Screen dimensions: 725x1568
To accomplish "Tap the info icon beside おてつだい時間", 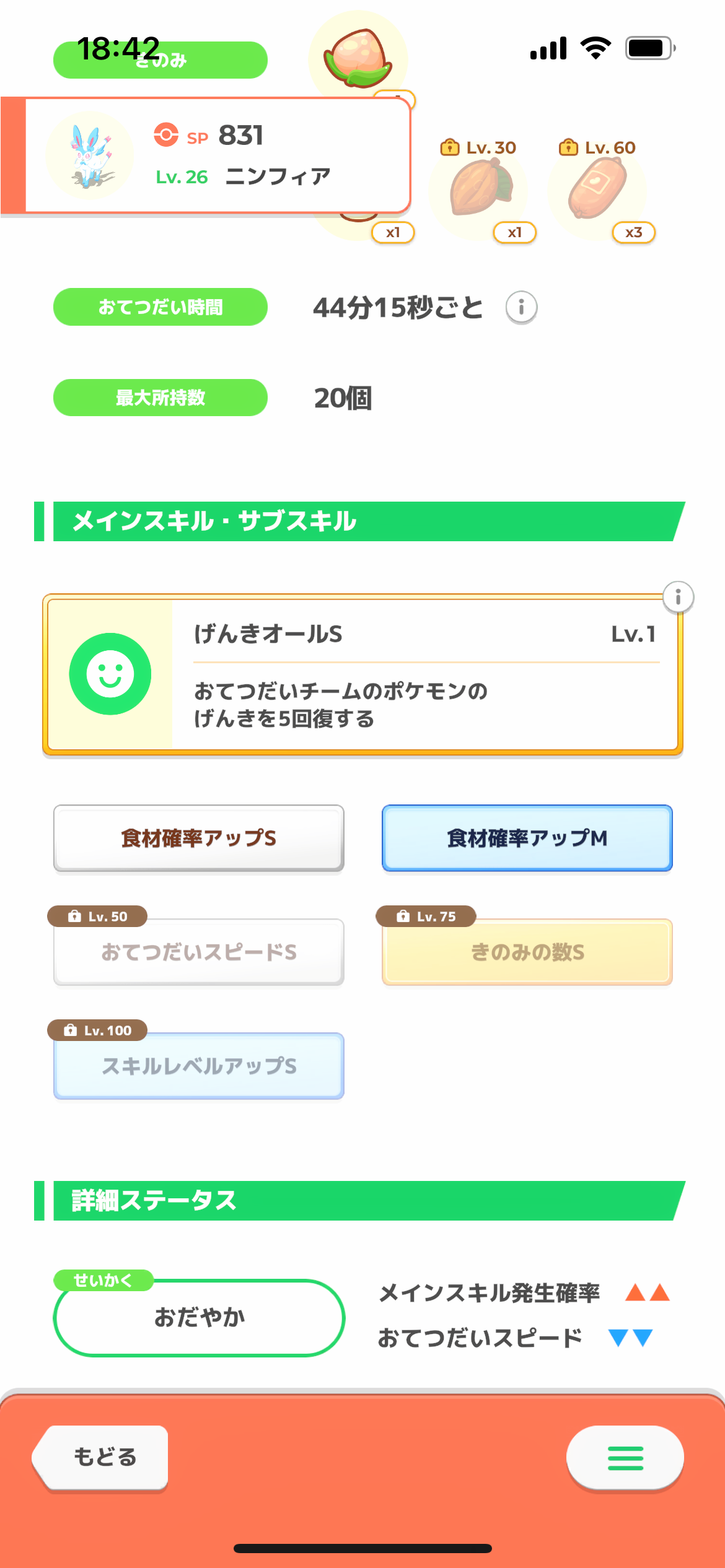I will click(x=521, y=307).
